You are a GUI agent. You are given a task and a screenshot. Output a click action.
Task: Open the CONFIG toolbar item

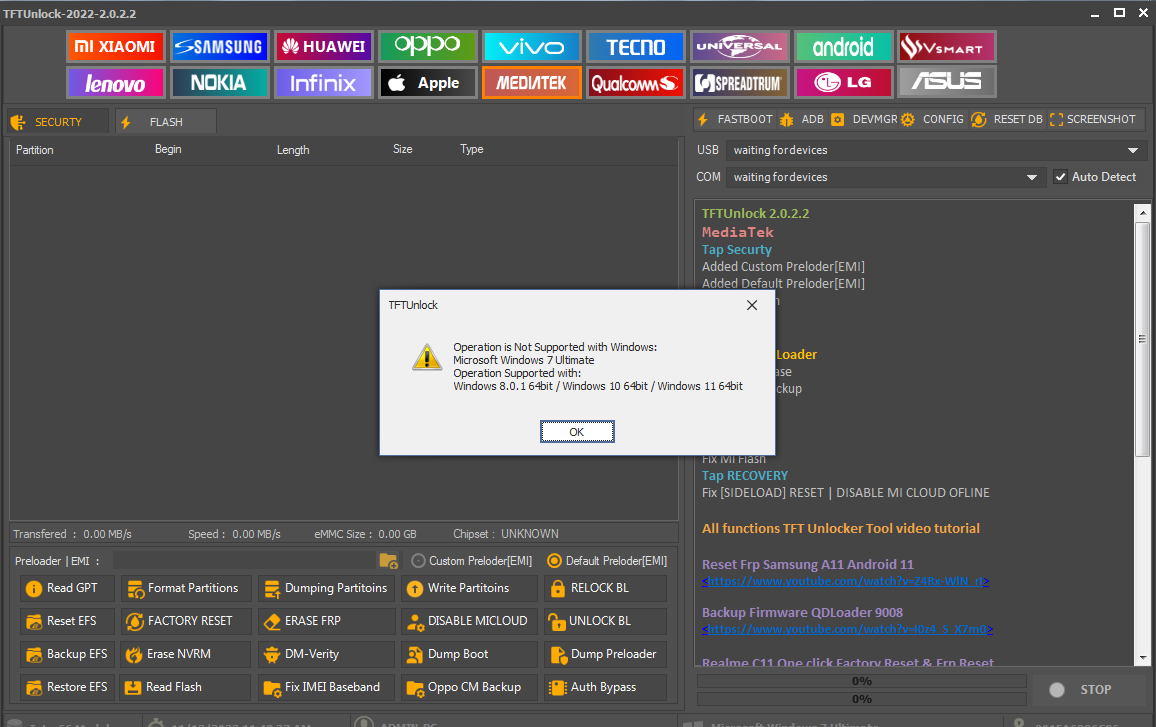[933, 119]
